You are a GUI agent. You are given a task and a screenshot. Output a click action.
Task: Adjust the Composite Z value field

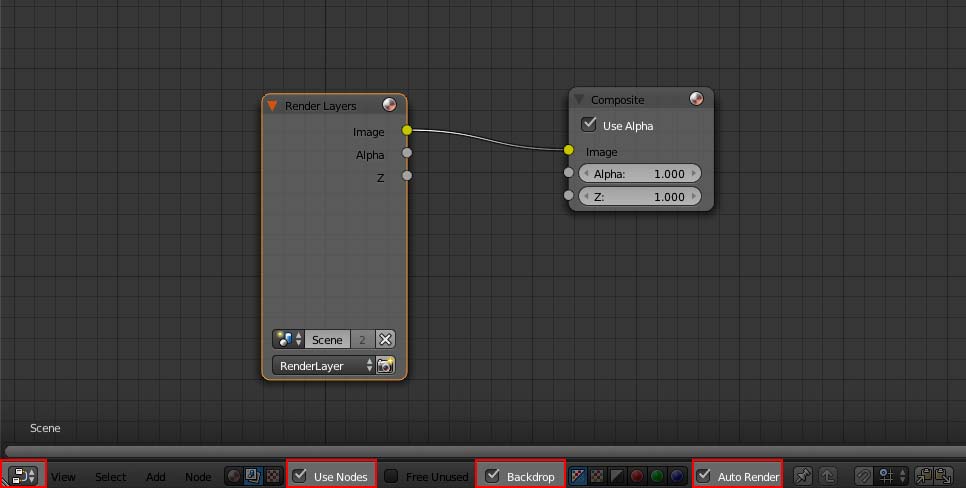pyautogui.click(x=639, y=197)
